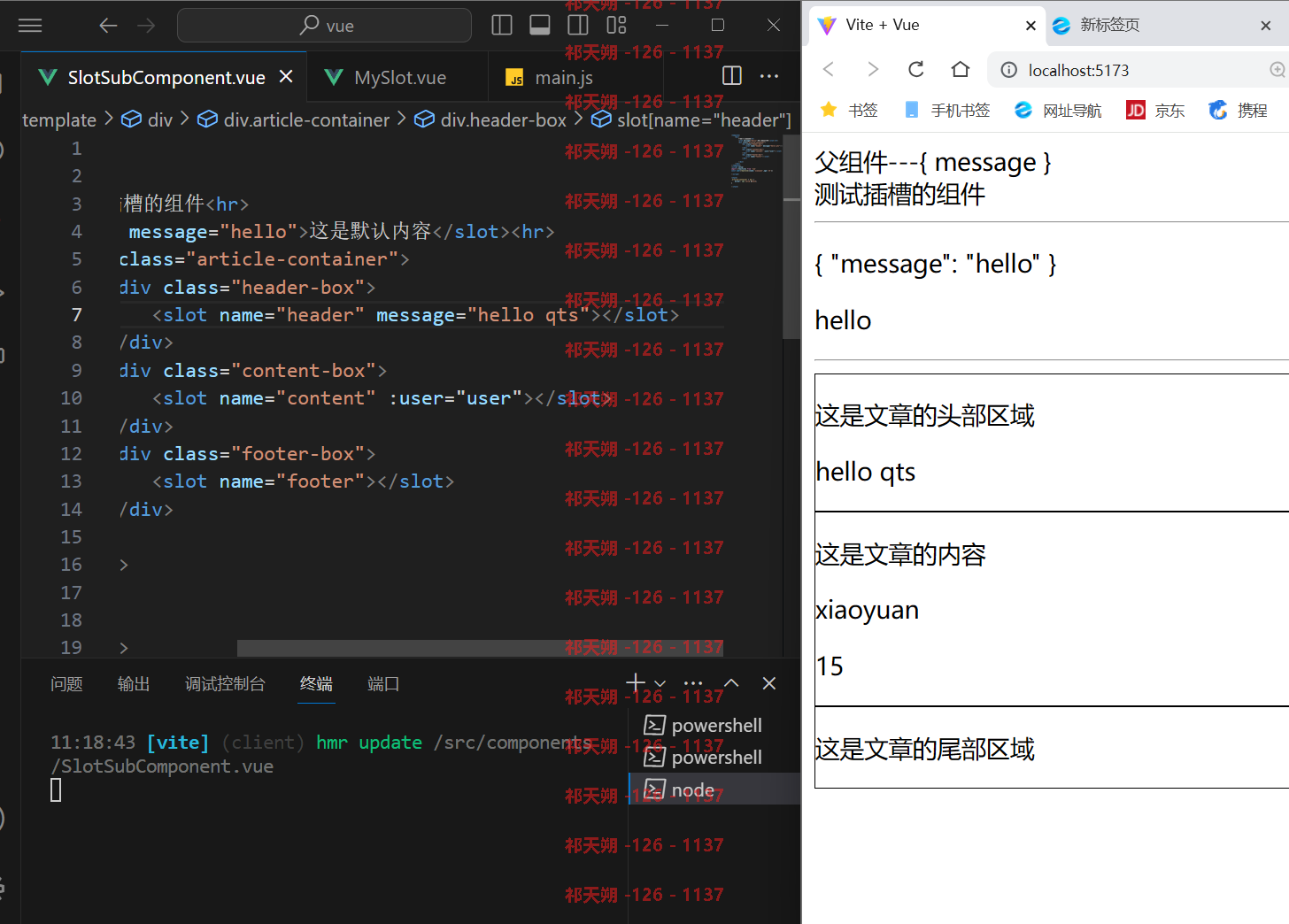Click the 这是文章的头部区域 text in the page
The image size is (1289, 924).
tap(924, 416)
